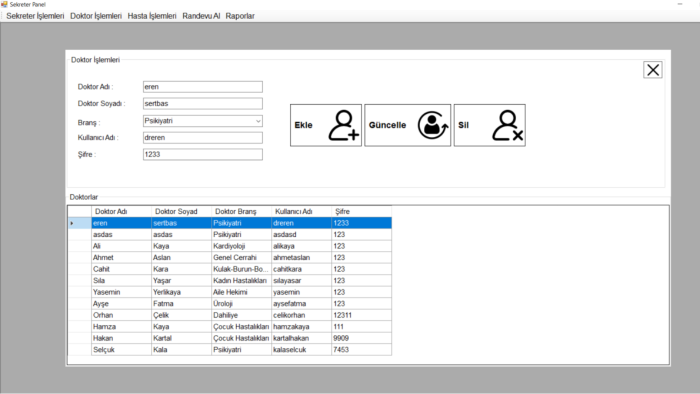Click the 'Kardiyoloji' branch cell

[241, 246]
